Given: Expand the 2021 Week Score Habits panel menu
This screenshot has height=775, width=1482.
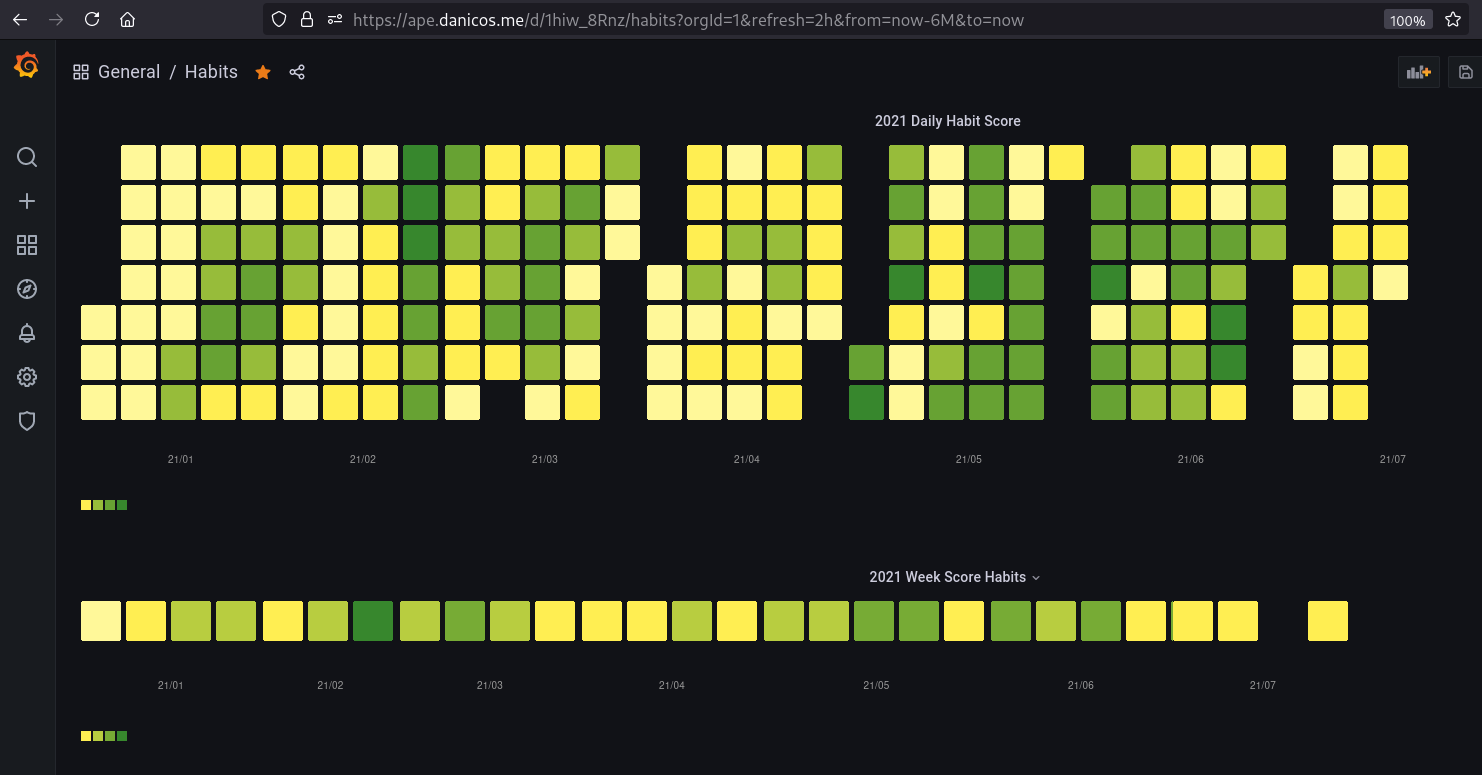Looking at the screenshot, I should click(x=947, y=577).
